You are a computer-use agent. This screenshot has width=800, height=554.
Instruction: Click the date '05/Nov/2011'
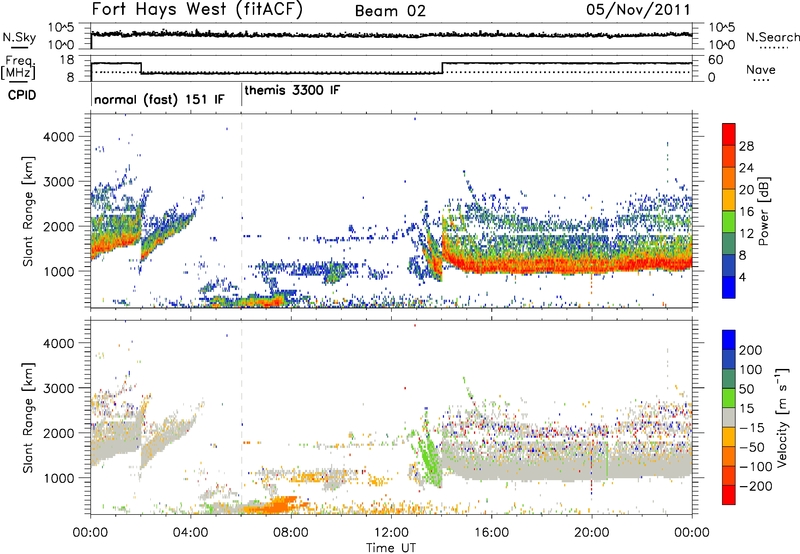tap(638, 10)
